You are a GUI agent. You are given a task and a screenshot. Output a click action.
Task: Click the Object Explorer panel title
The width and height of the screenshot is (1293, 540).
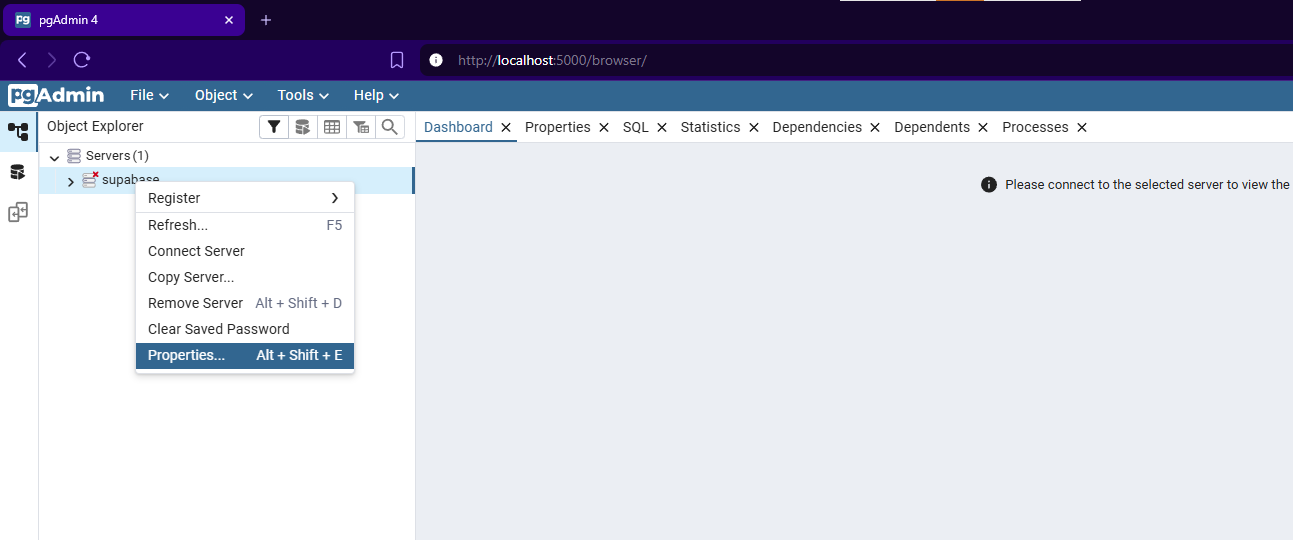95,126
